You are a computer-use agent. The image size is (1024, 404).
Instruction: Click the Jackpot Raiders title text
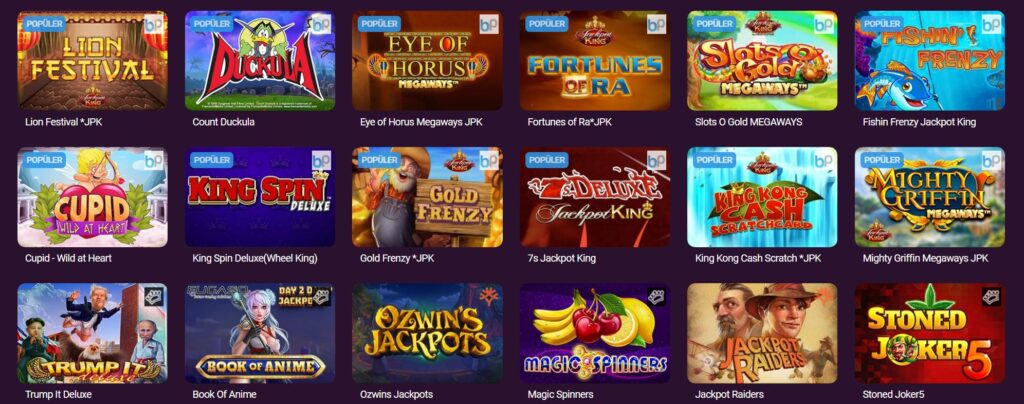729,394
